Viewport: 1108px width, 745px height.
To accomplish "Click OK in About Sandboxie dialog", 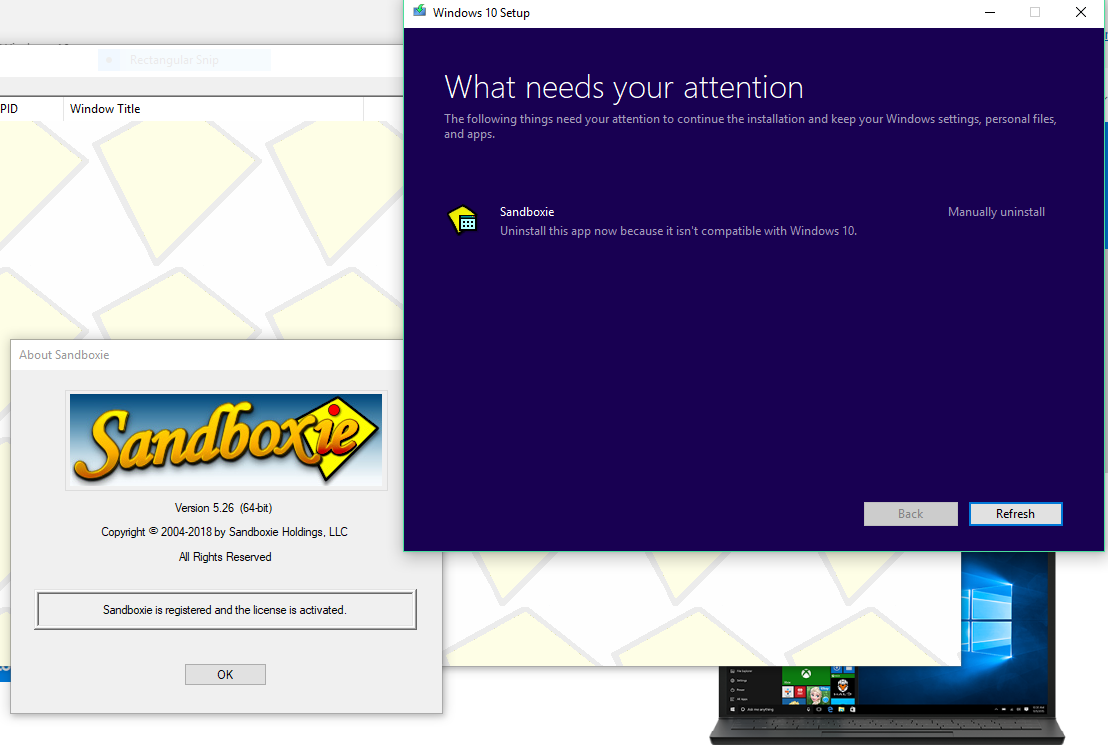I will pos(225,674).
